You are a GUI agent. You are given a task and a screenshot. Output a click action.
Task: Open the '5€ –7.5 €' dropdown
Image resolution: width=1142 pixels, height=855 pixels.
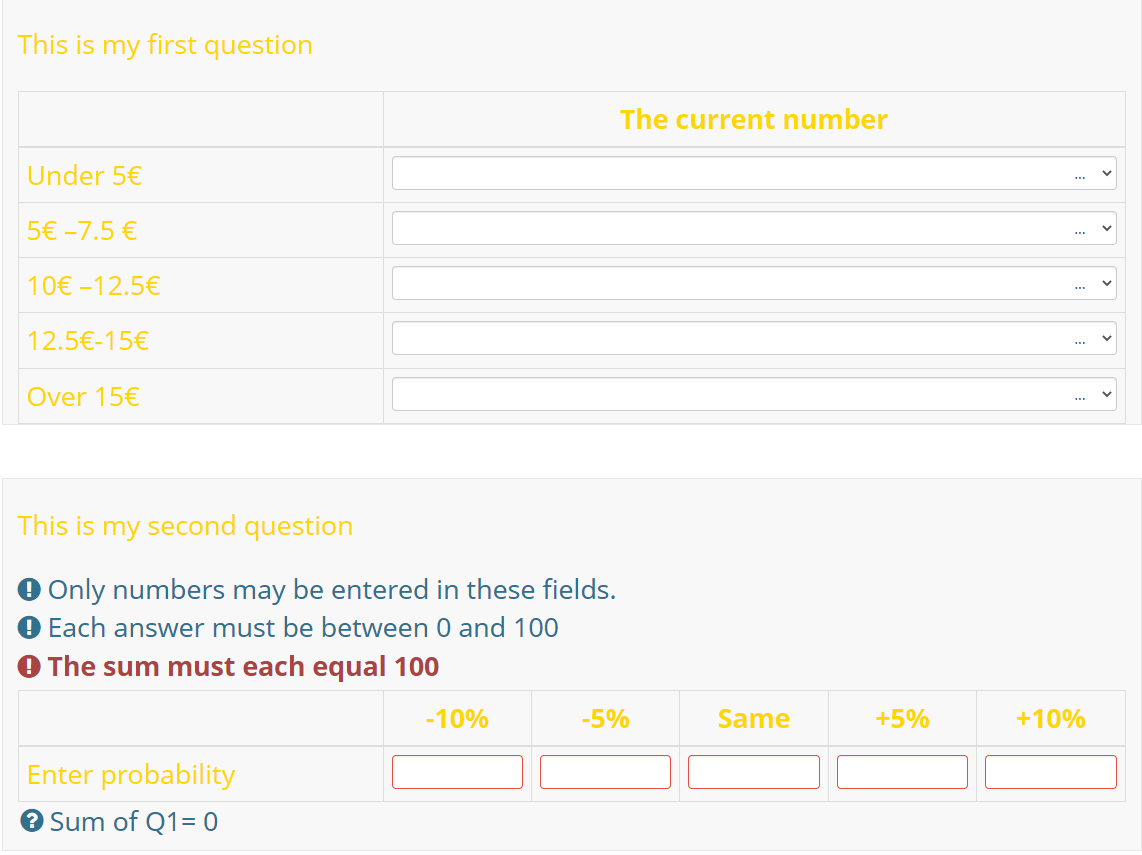point(754,229)
